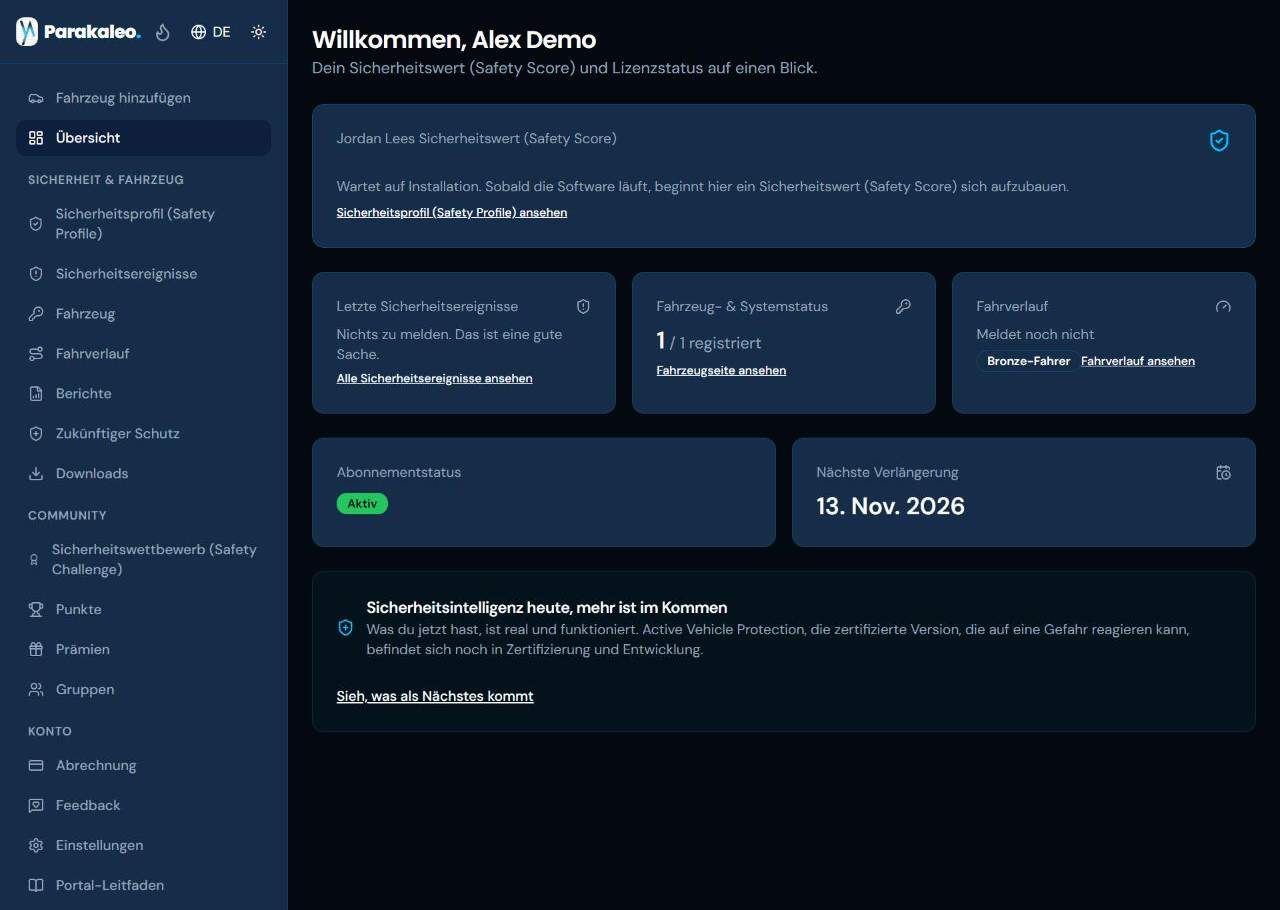This screenshot has height=910, width=1280.
Task: Click the renewal date 13. Nov. 2026
Action: [x=891, y=506]
